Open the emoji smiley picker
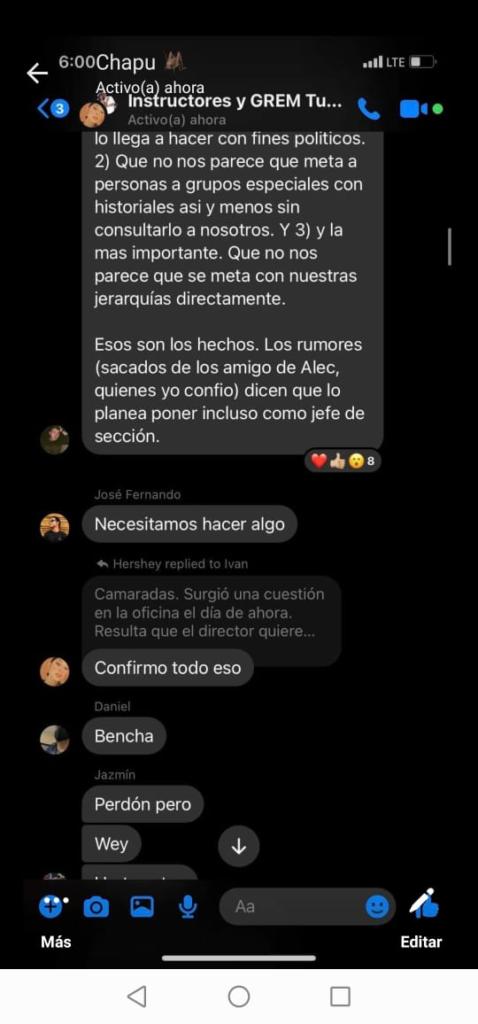Image resolution: width=478 pixels, height=1024 pixels. [x=377, y=906]
